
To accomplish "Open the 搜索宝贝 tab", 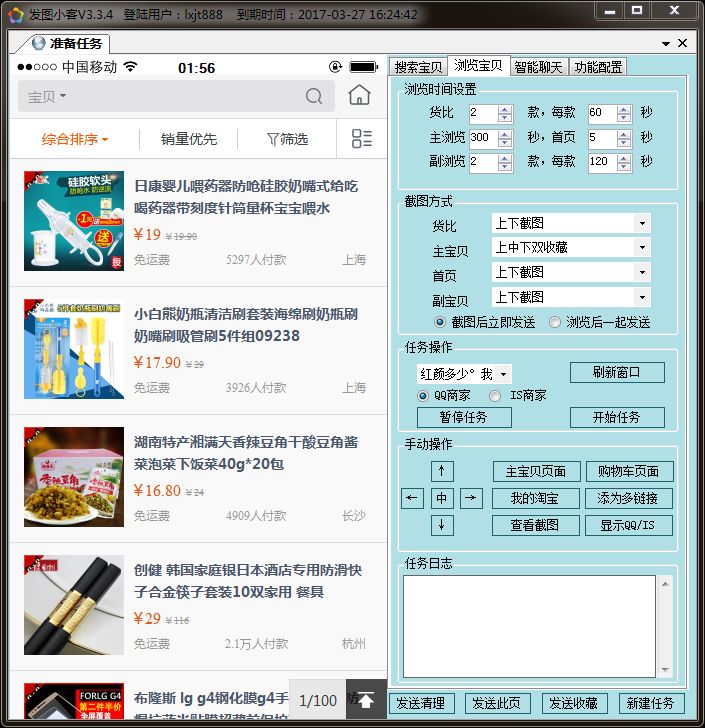I will [x=418, y=67].
